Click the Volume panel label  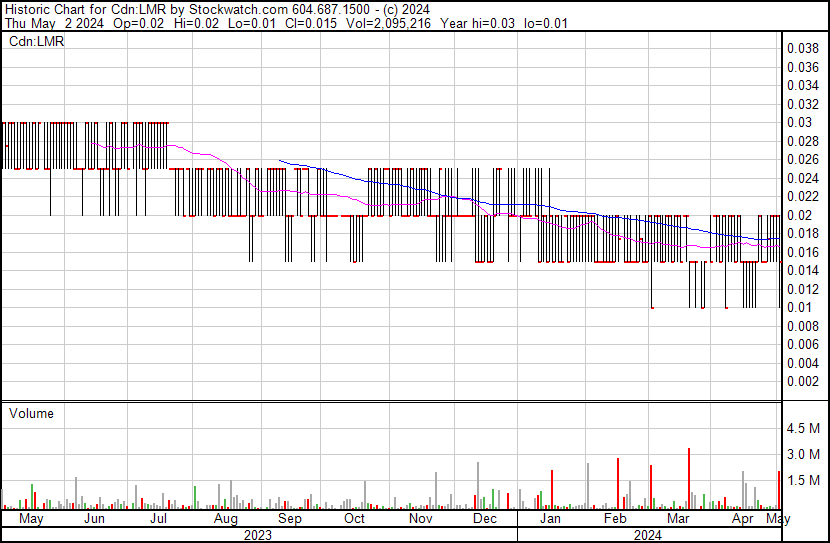[31, 413]
